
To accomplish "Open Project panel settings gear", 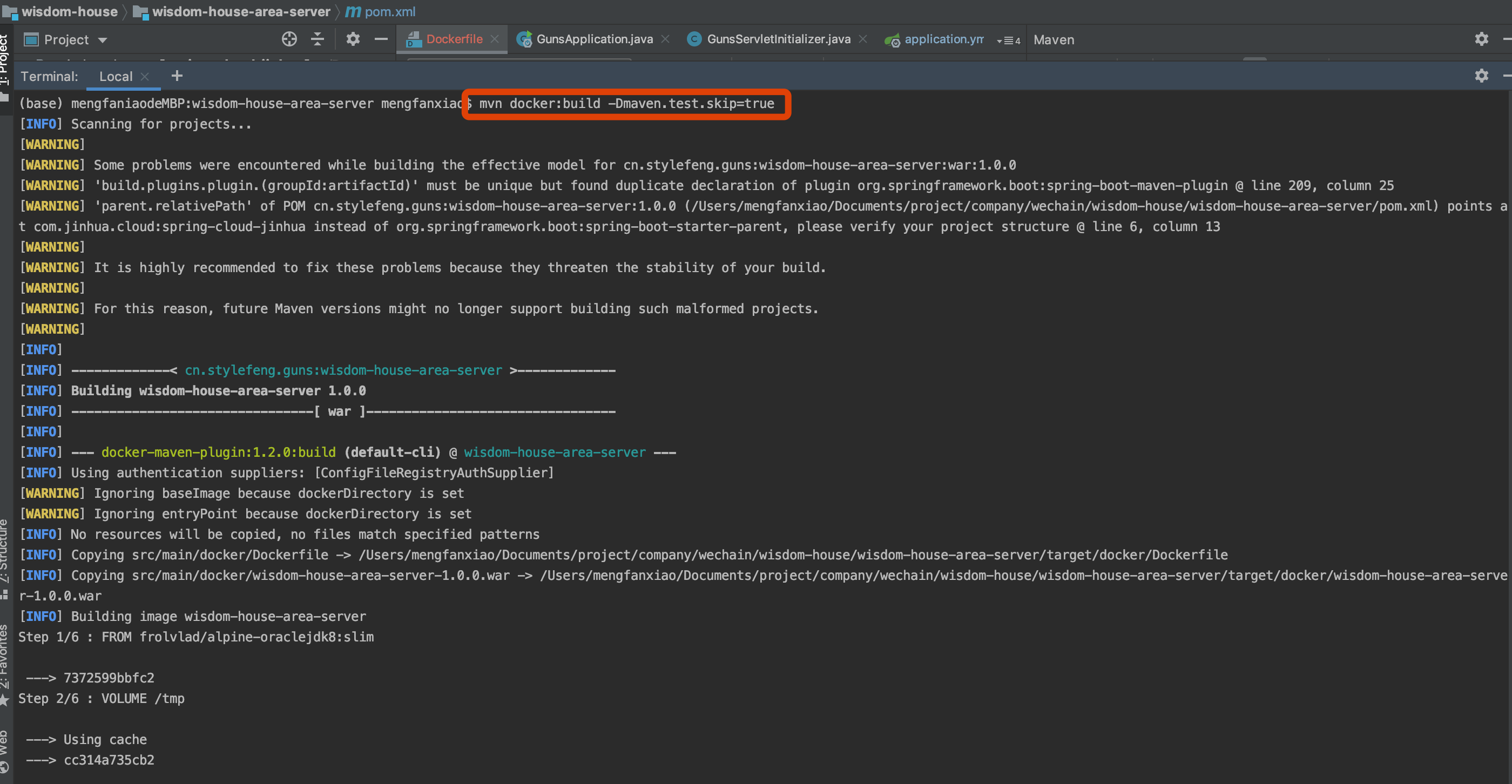I will click(x=352, y=39).
